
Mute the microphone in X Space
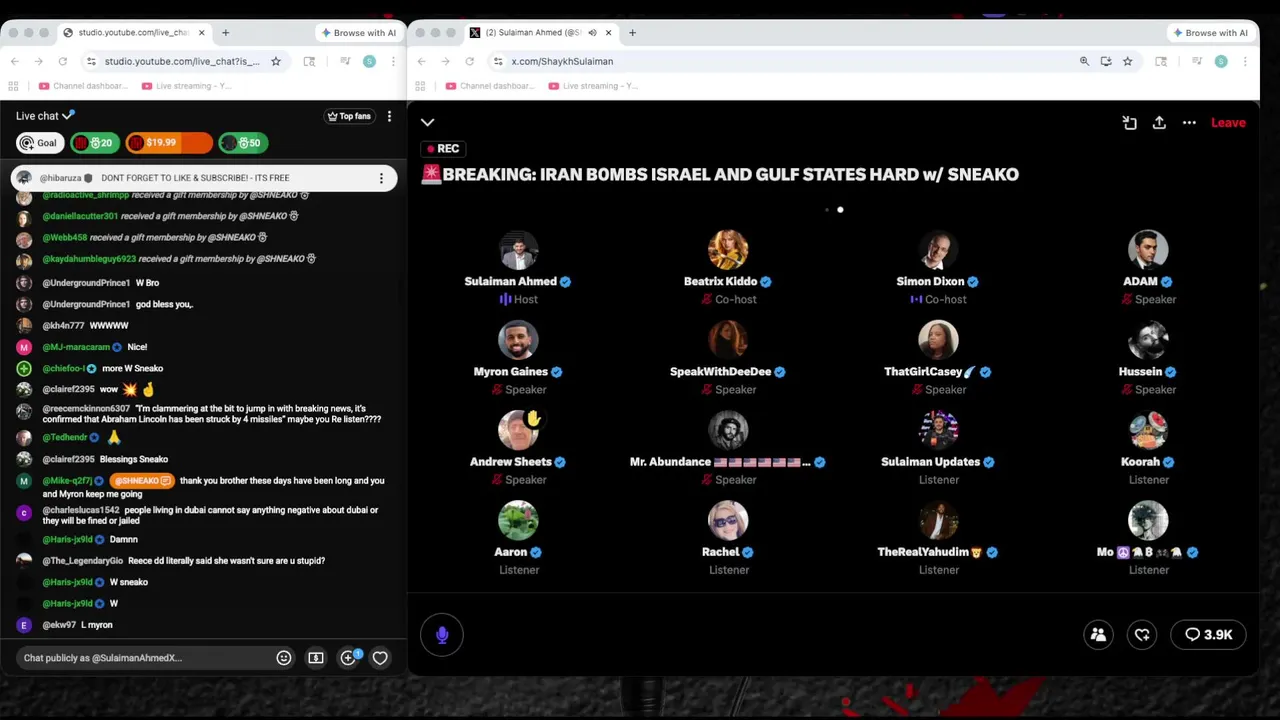point(442,635)
